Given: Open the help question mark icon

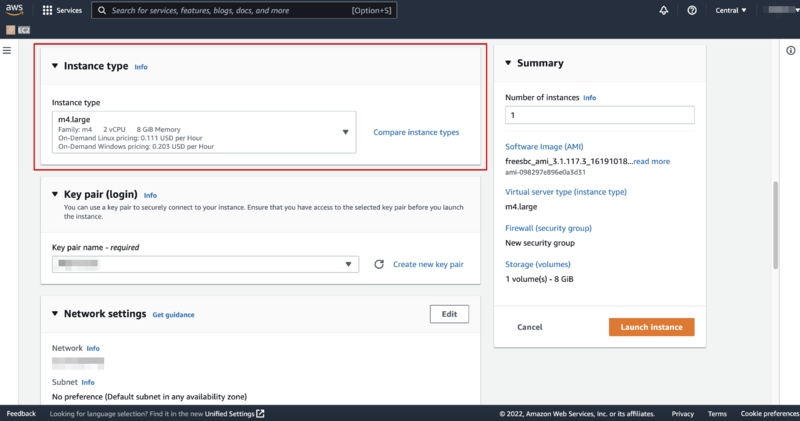Looking at the screenshot, I should tap(692, 10).
